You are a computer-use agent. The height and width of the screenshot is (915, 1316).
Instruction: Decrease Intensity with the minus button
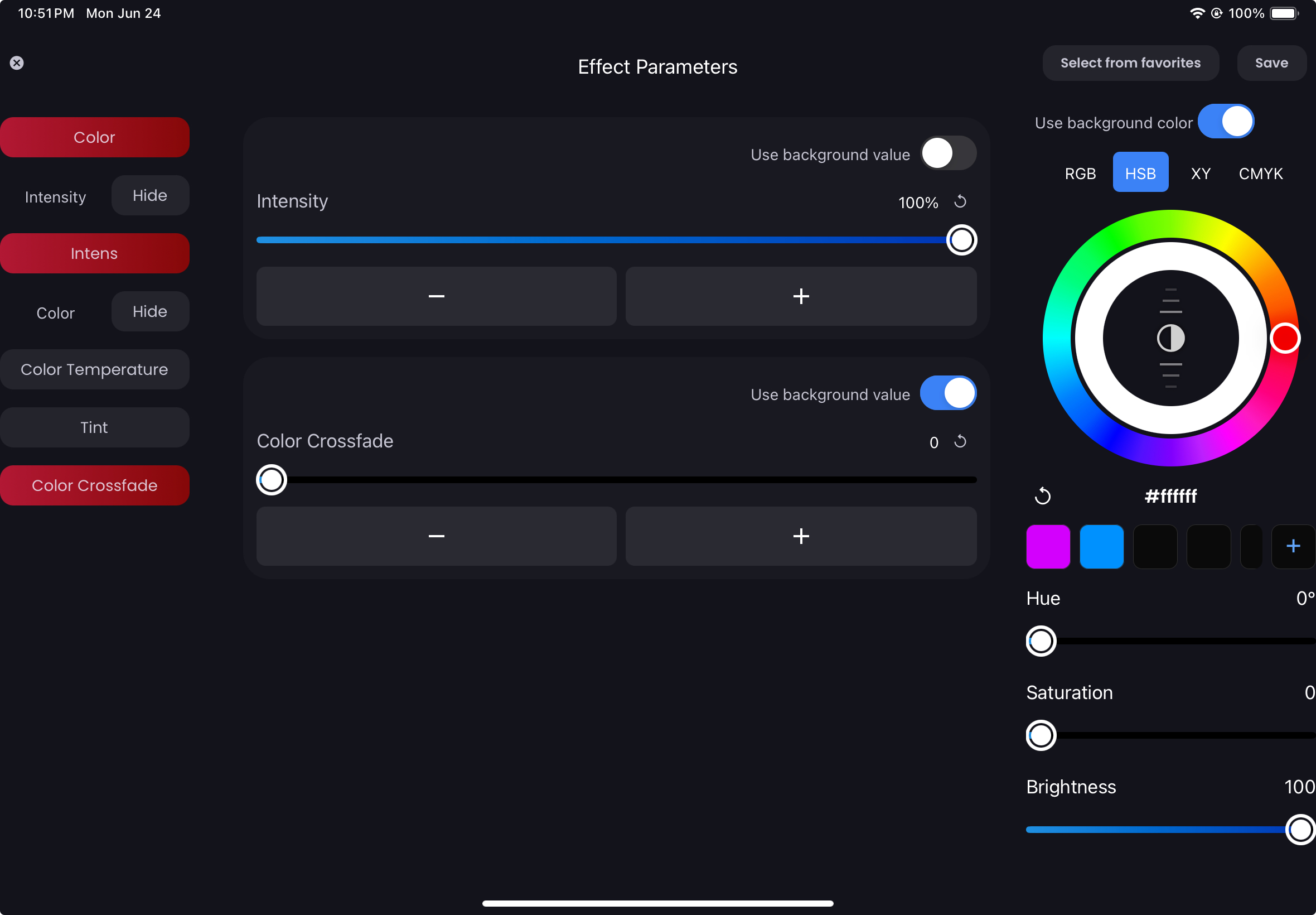click(436, 296)
